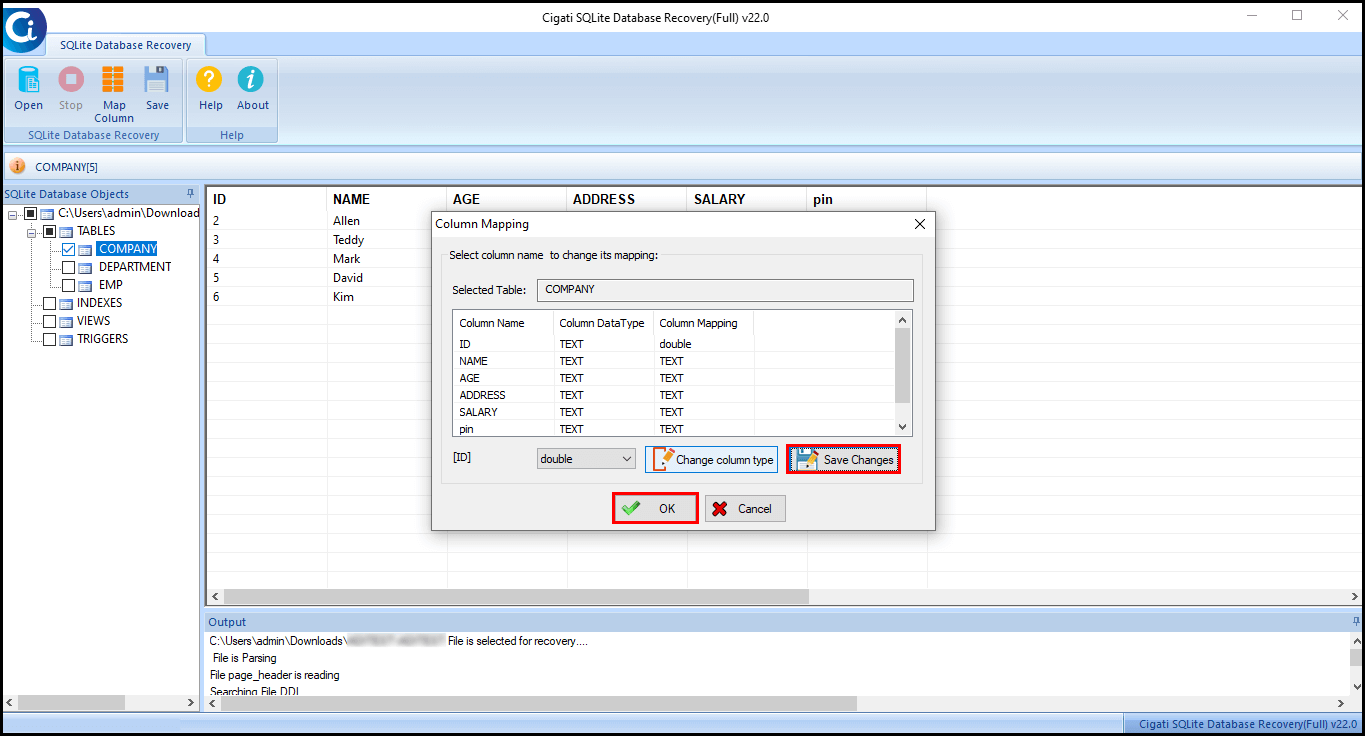Viewport: 1365px width, 736px height.
Task: Click the Column DataType column header
Action: 603,323
